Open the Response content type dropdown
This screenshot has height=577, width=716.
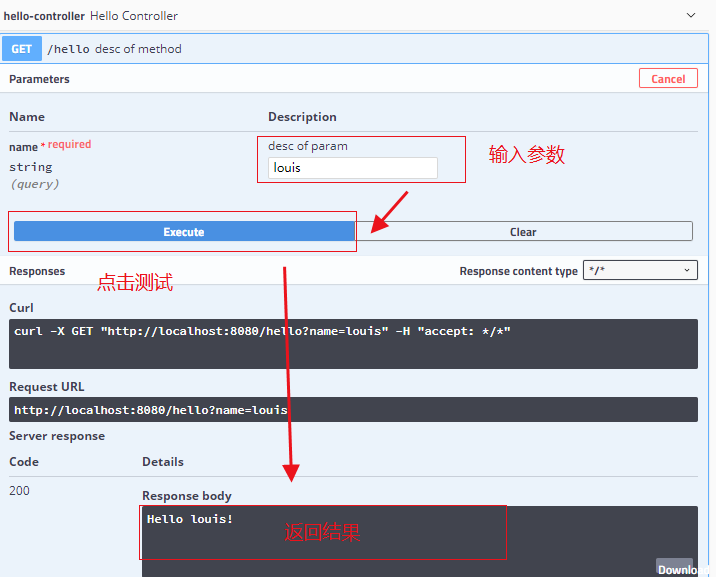click(640, 270)
